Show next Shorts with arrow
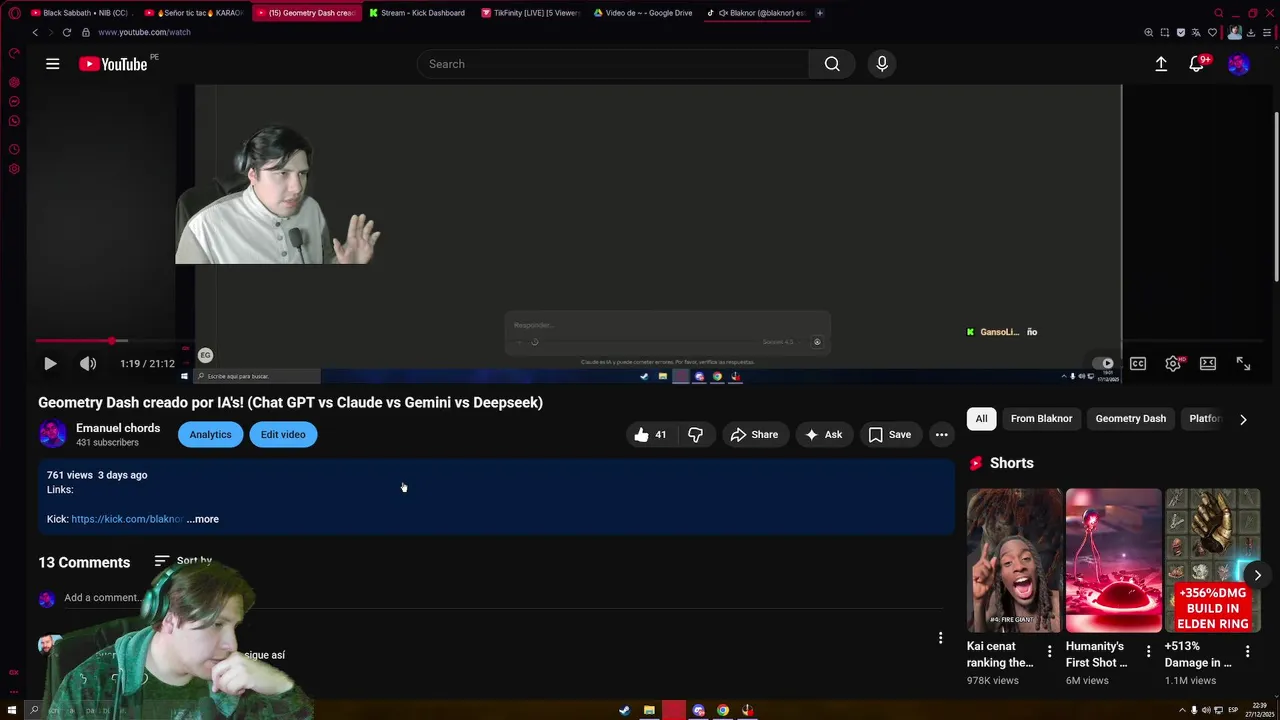 click(x=1257, y=575)
